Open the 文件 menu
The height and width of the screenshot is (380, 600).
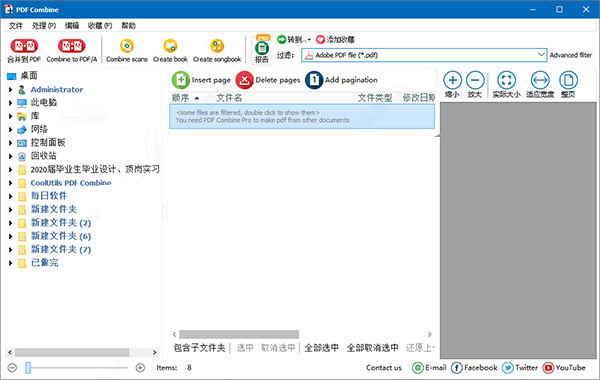(16, 26)
